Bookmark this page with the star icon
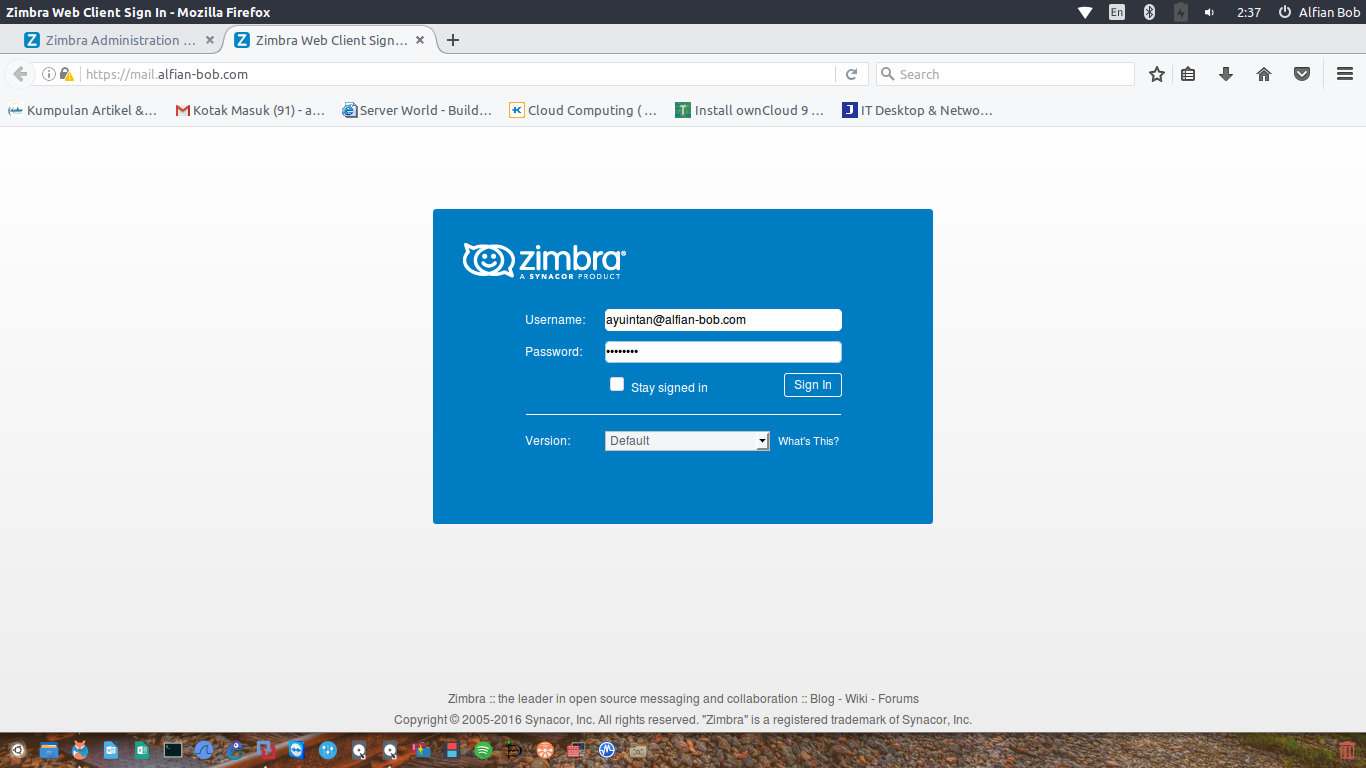Screen dimensions: 1366x768 tap(1157, 74)
